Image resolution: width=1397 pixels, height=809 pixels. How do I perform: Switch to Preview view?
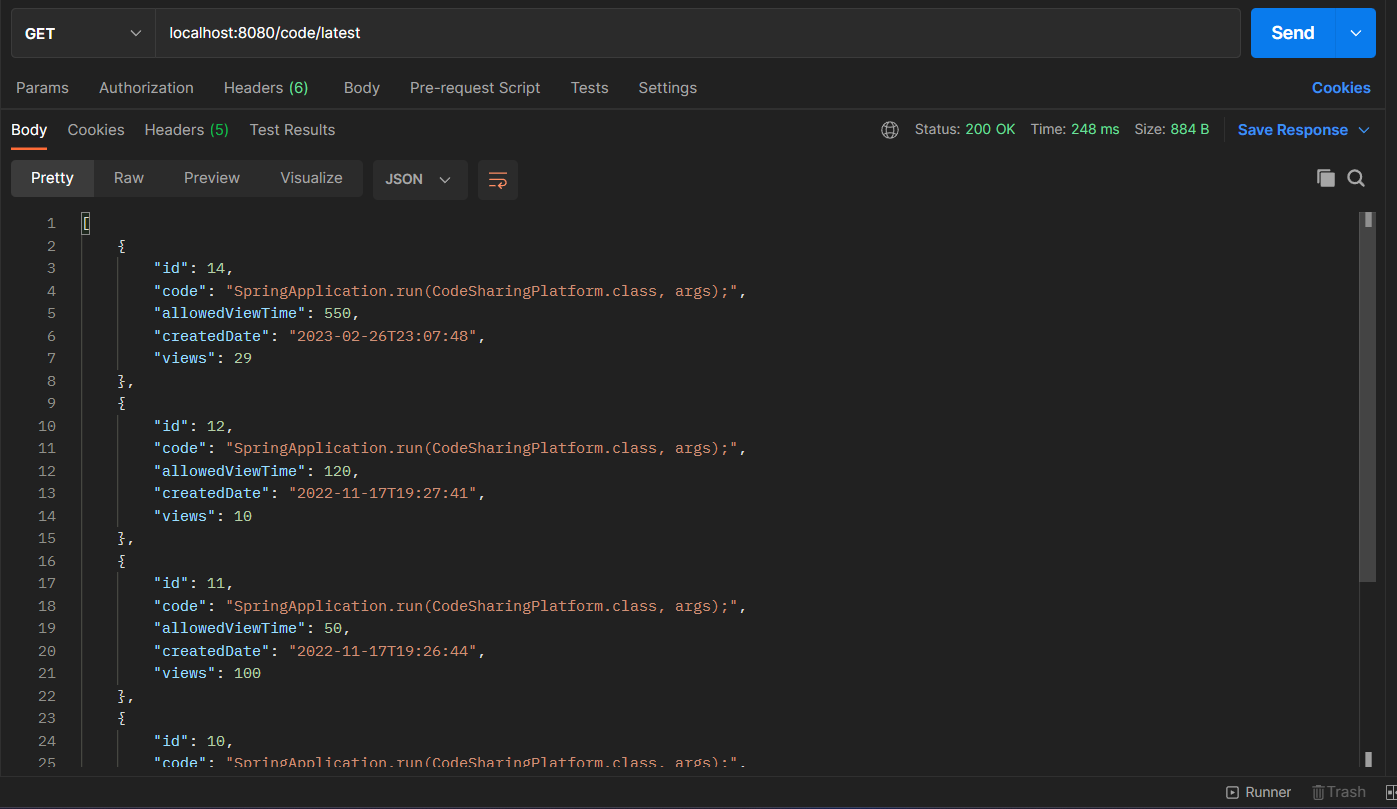[212, 178]
